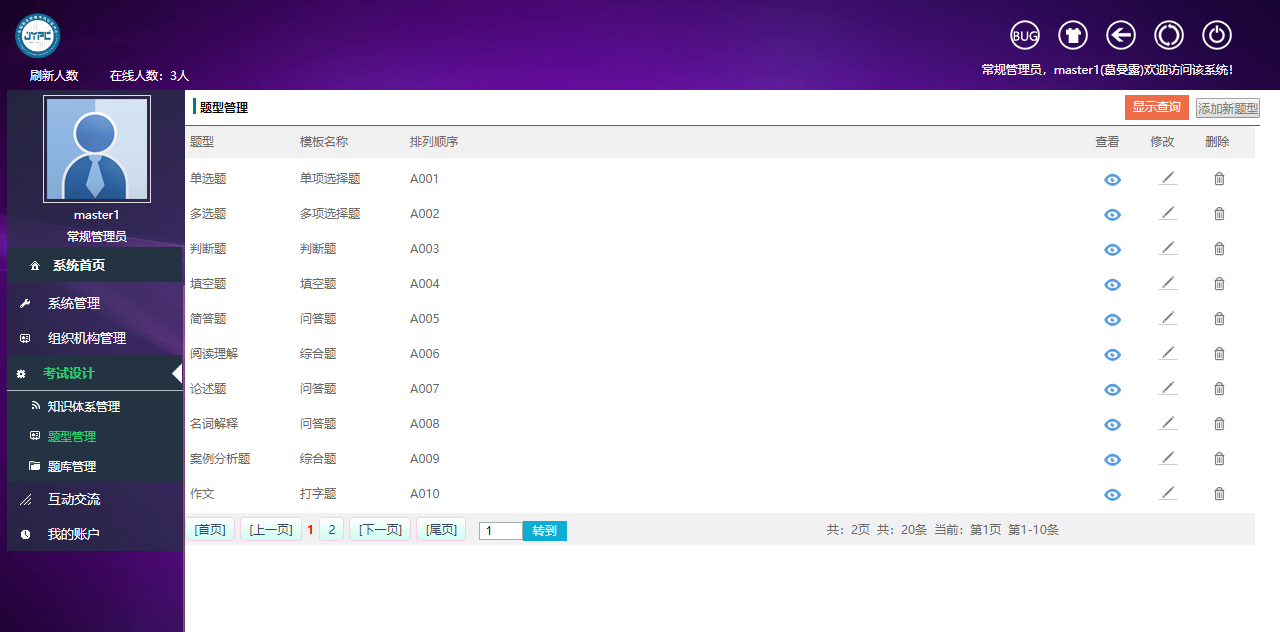The width and height of the screenshot is (1280, 632).
Task: Click pencil icon for 阅读理解 row
Action: click(1168, 354)
